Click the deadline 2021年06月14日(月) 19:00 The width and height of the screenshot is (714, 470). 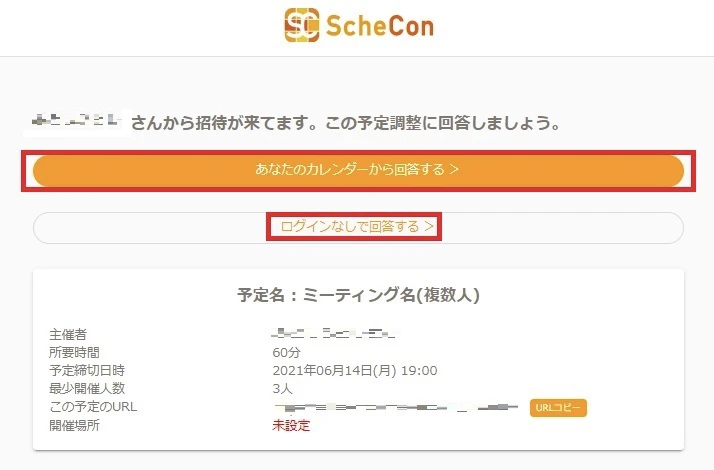point(355,371)
